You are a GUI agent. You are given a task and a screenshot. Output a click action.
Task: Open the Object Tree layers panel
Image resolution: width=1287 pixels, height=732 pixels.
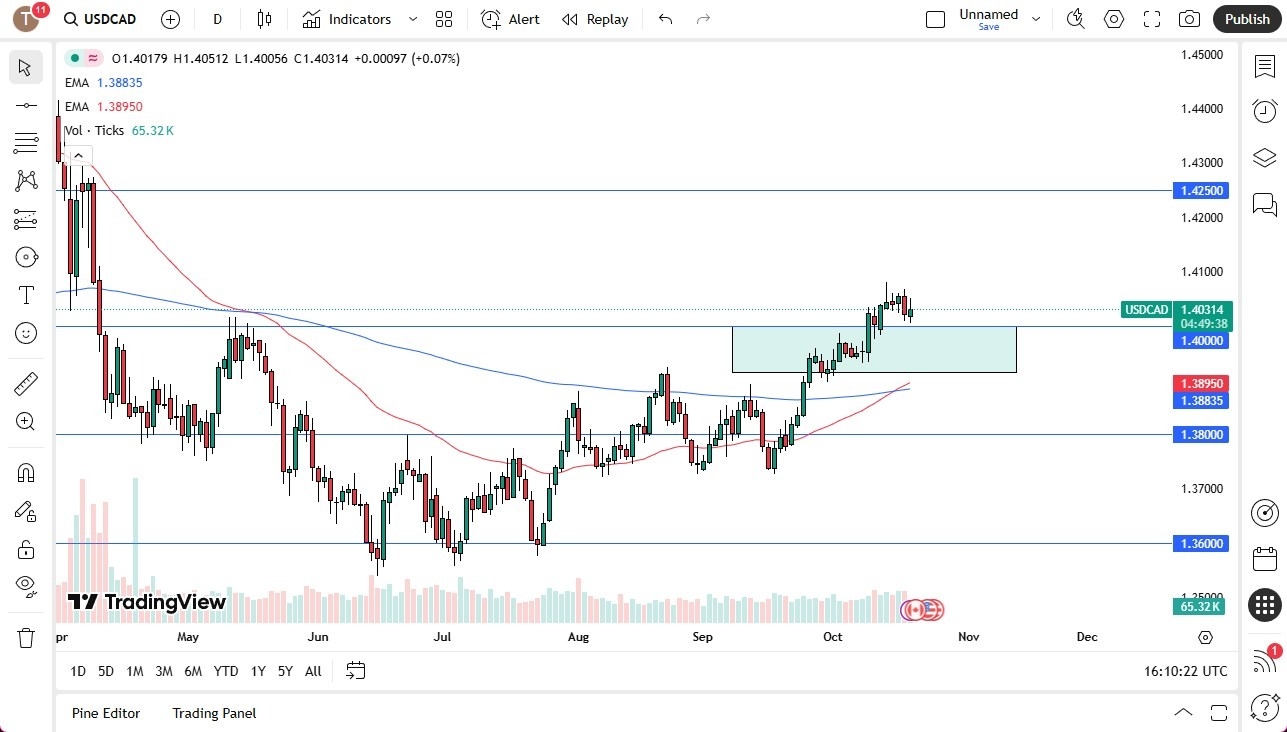coord(1264,157)
